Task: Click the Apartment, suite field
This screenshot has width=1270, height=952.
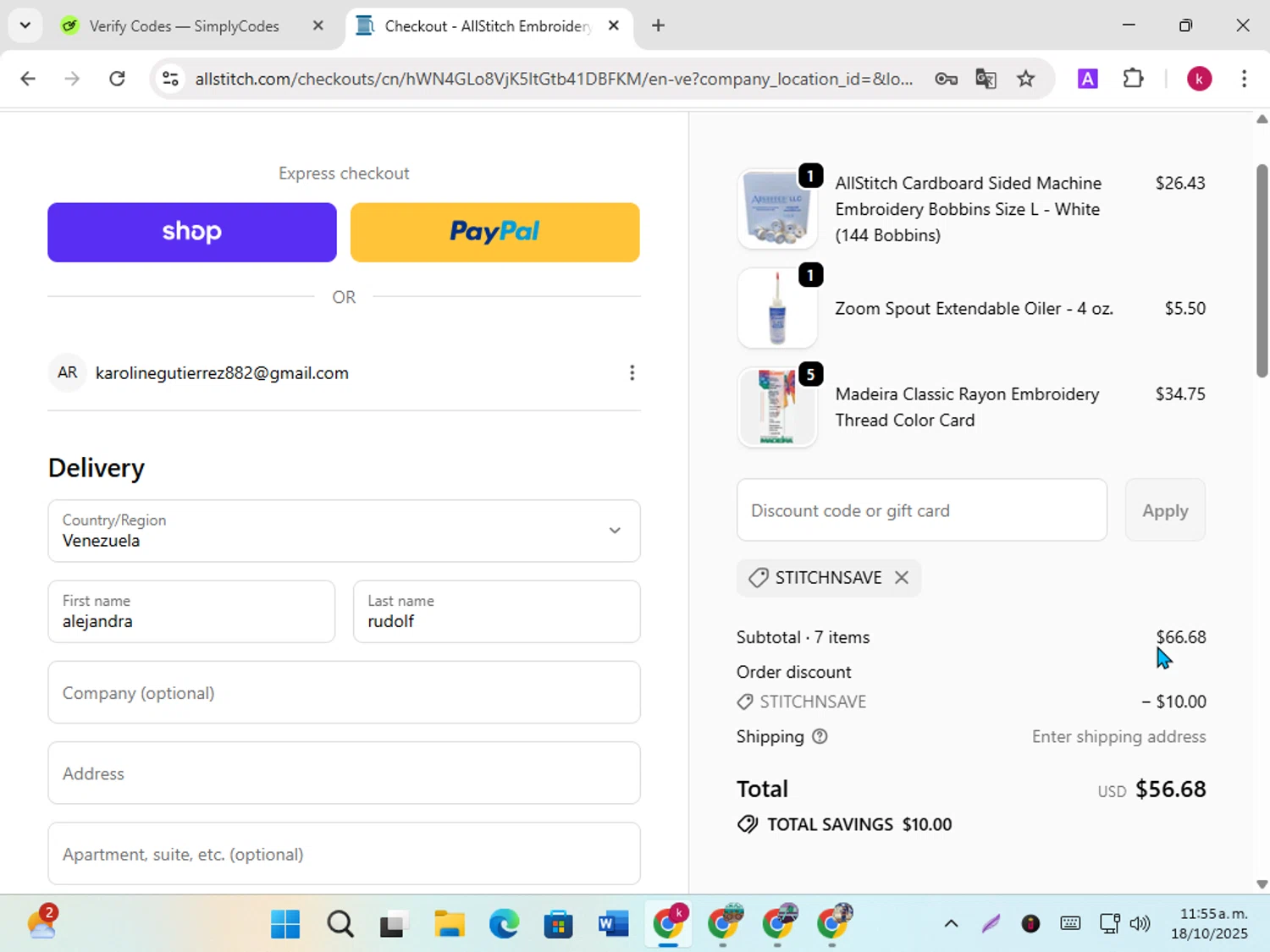Action: 344,854
